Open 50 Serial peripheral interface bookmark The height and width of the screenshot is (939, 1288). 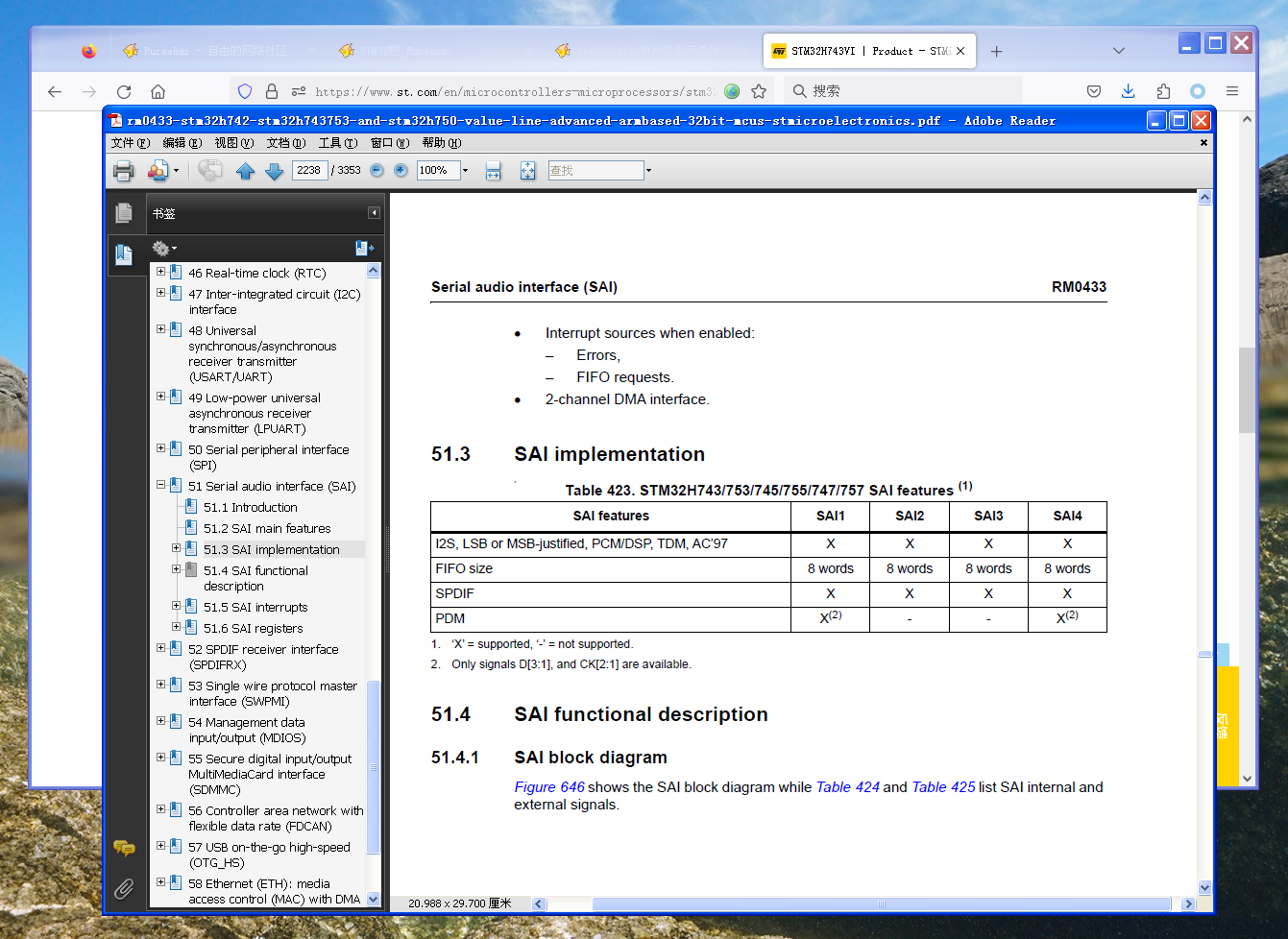click(x=269, y=457)
